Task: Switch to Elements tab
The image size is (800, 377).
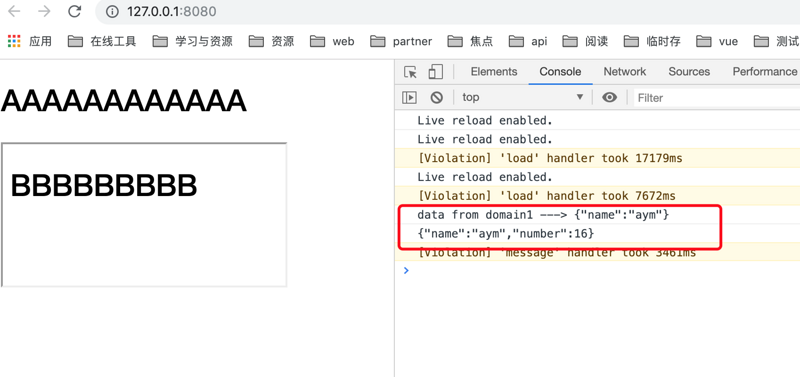Action: pos(494,72)
